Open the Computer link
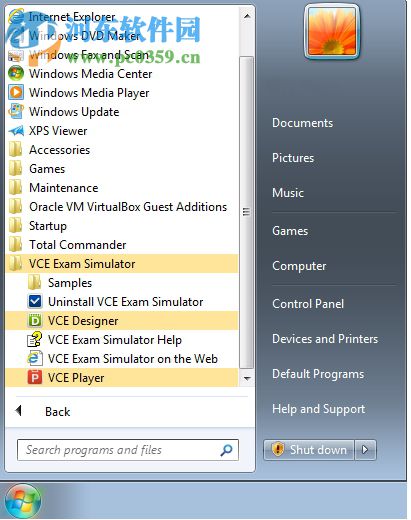The width and height of the screenshot is (411, 520). tap(299, 266)
